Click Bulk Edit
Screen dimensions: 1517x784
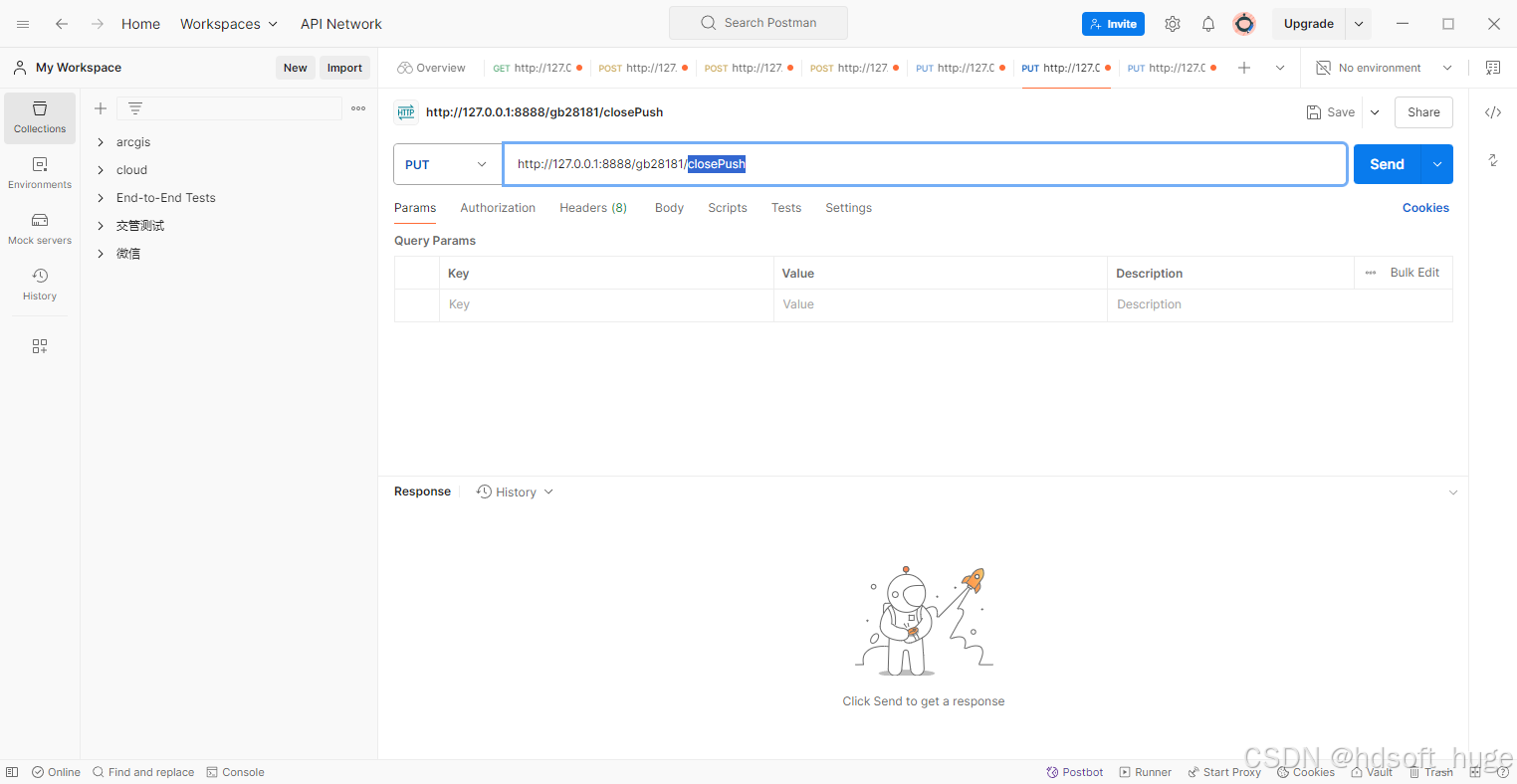click(1414, 273)
